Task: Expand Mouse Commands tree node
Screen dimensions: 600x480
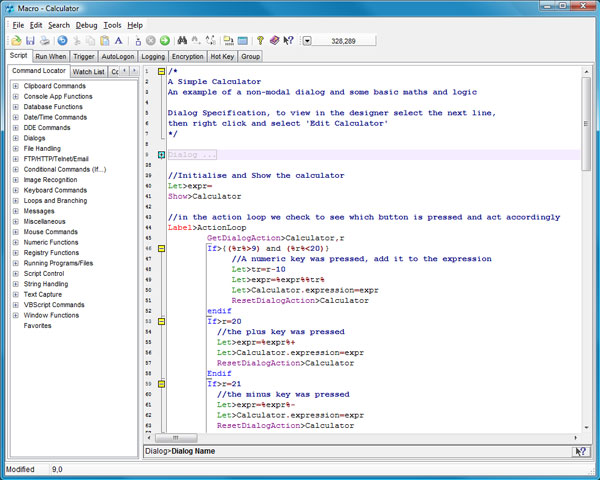Action: (x=15, y=232)
